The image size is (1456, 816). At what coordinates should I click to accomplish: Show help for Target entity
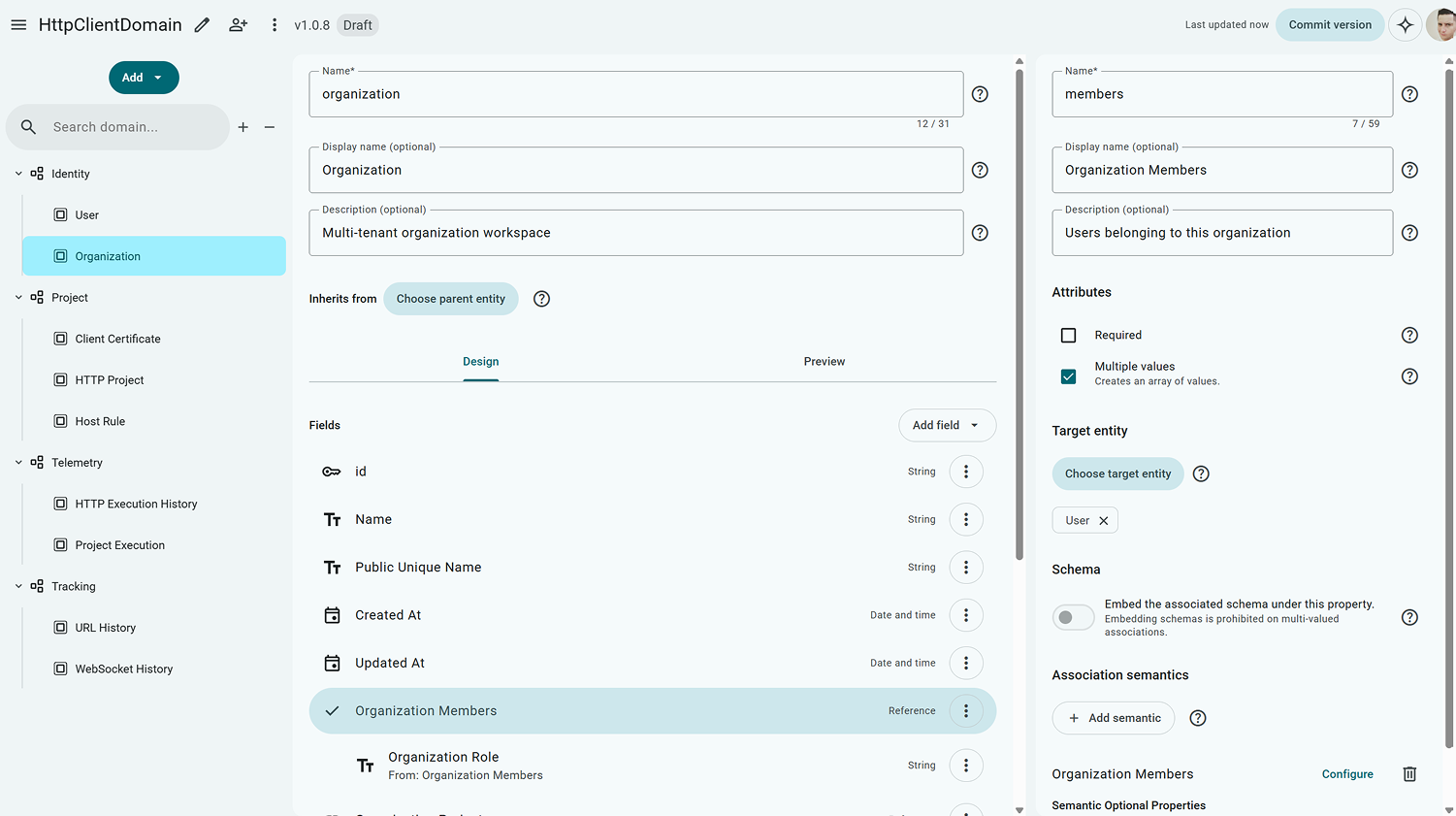(1201, 473)
